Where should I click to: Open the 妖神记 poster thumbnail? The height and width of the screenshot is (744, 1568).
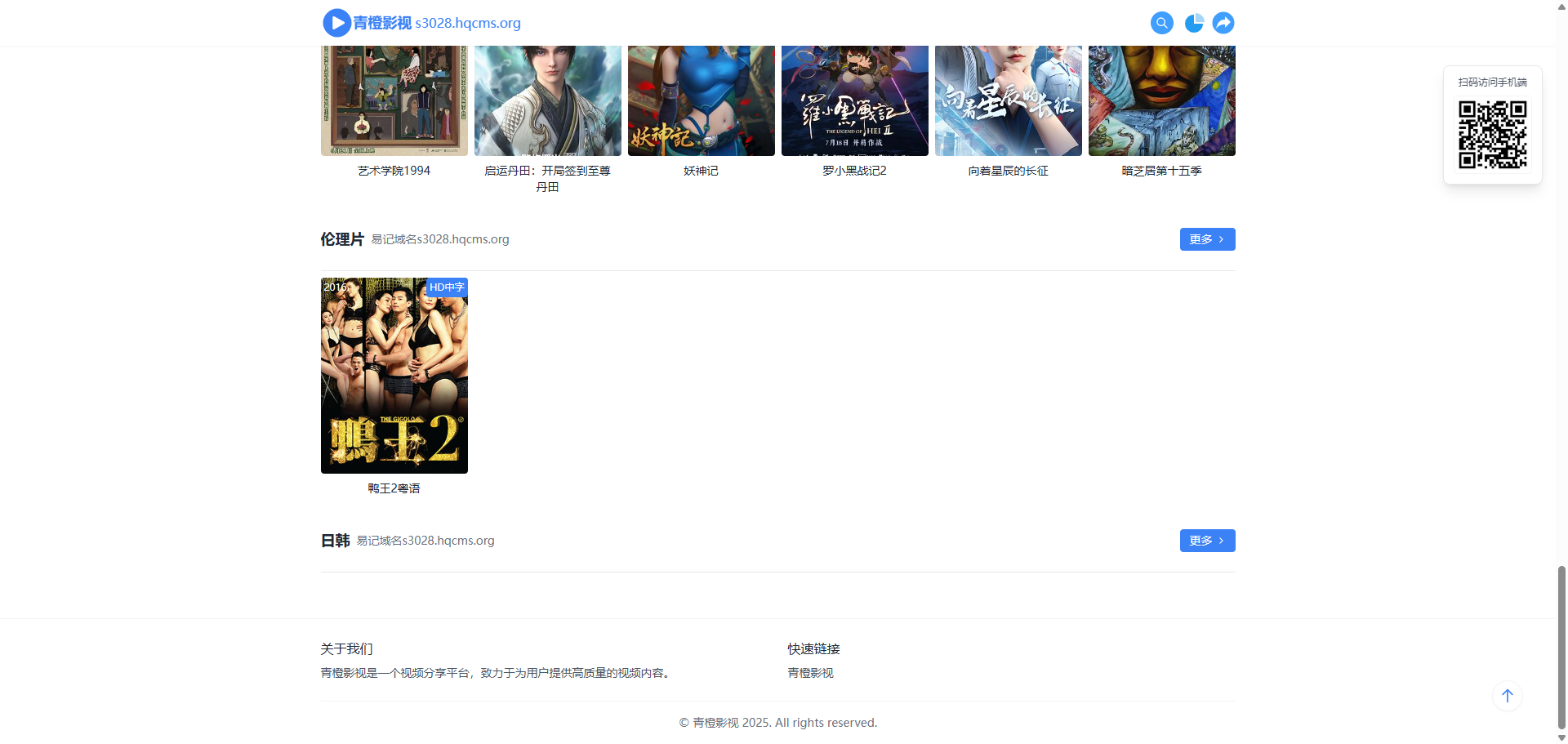pos(701,100)
